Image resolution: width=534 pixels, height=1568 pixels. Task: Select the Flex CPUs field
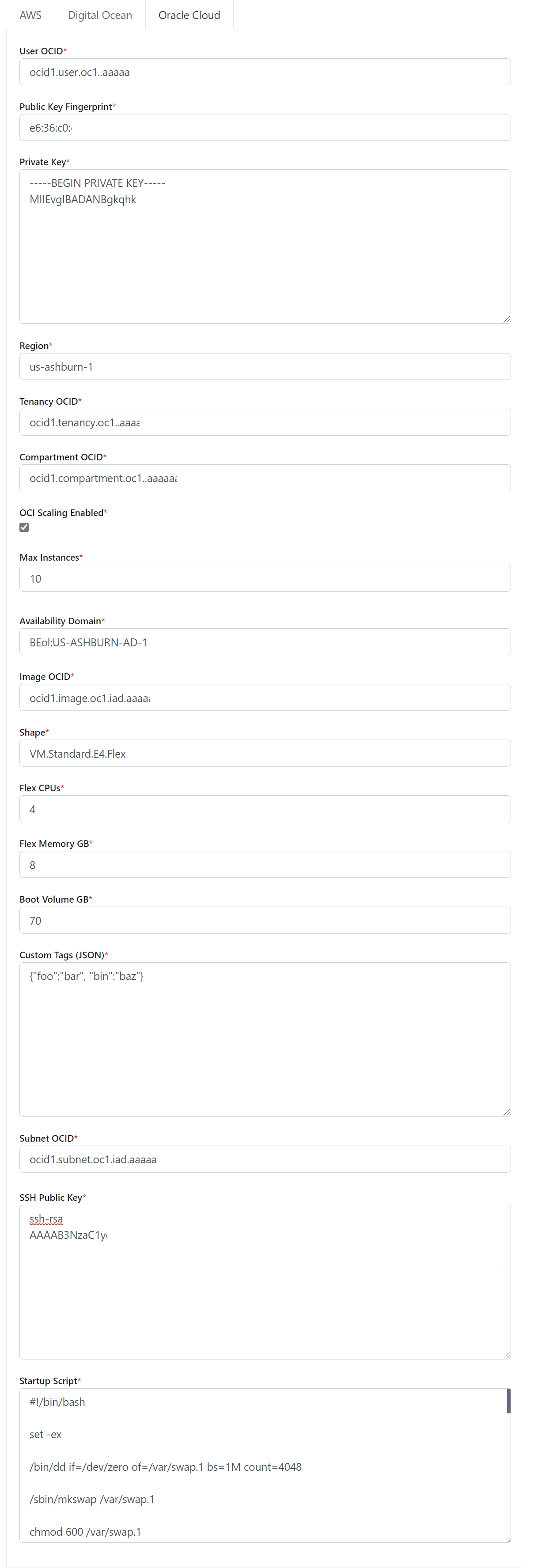pyautogui.click(x=265, y=809)
